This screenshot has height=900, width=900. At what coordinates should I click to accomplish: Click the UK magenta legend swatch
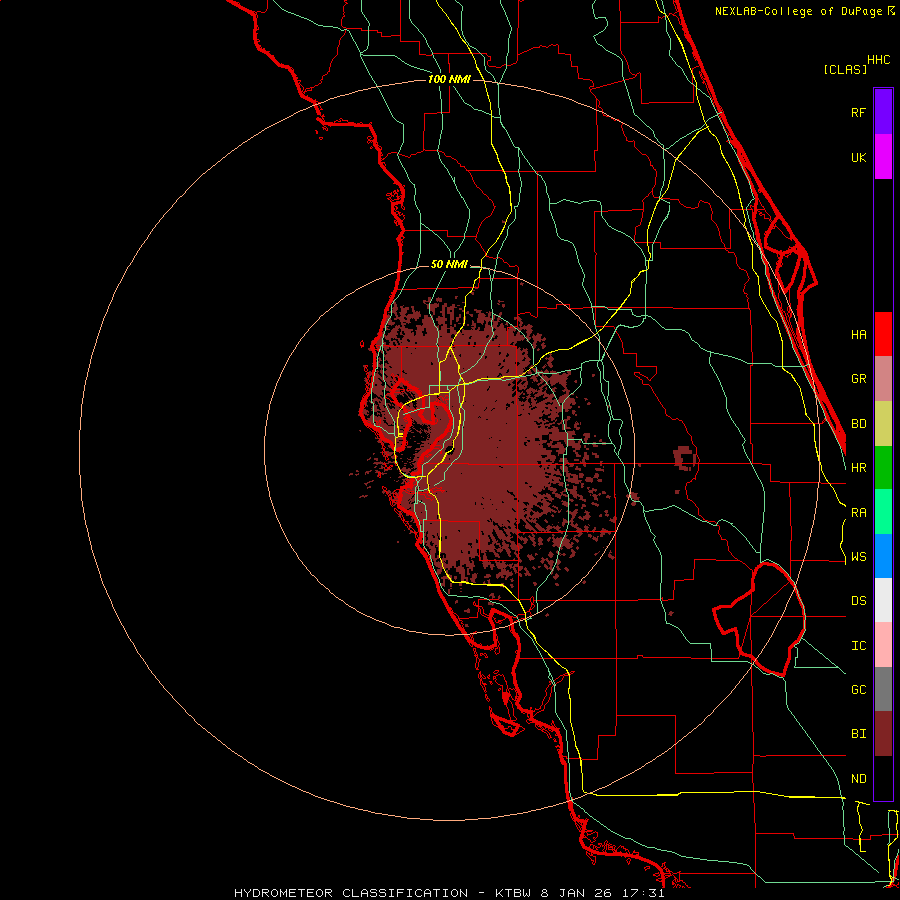point(883,157)
